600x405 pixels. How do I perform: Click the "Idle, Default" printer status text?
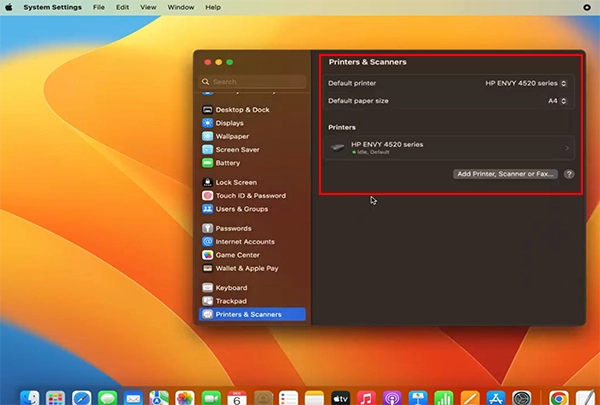(x=373, y=152)
